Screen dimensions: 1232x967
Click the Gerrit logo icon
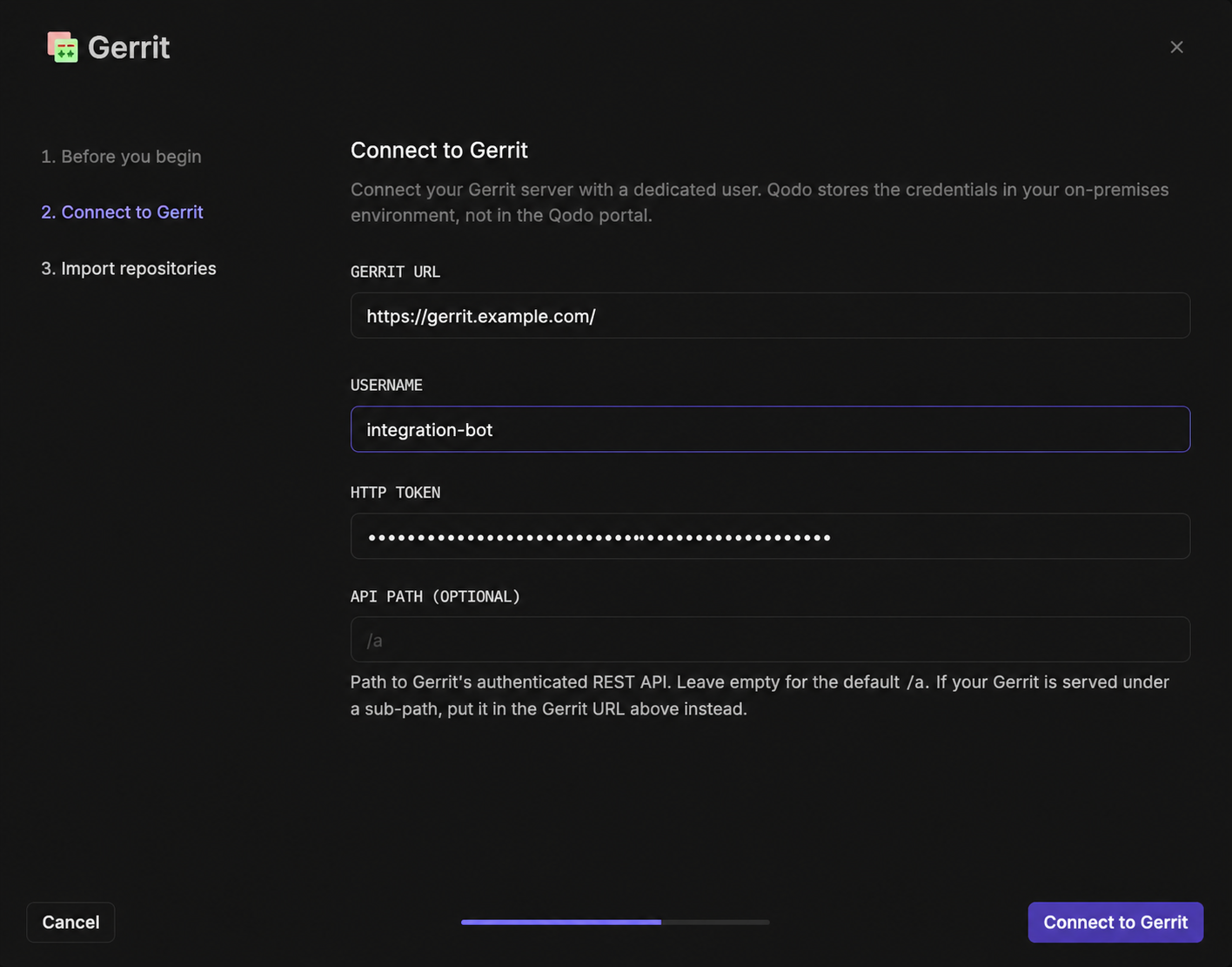pyautogui.click(x=63, y=47)
